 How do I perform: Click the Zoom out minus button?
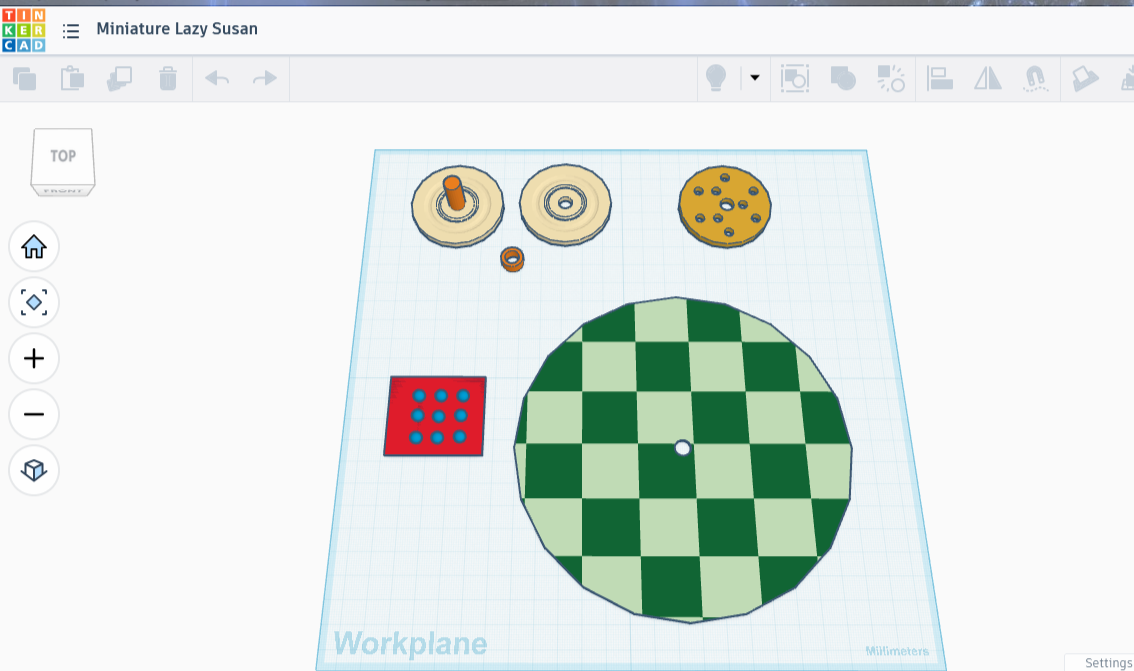click(x=34, y=414)
